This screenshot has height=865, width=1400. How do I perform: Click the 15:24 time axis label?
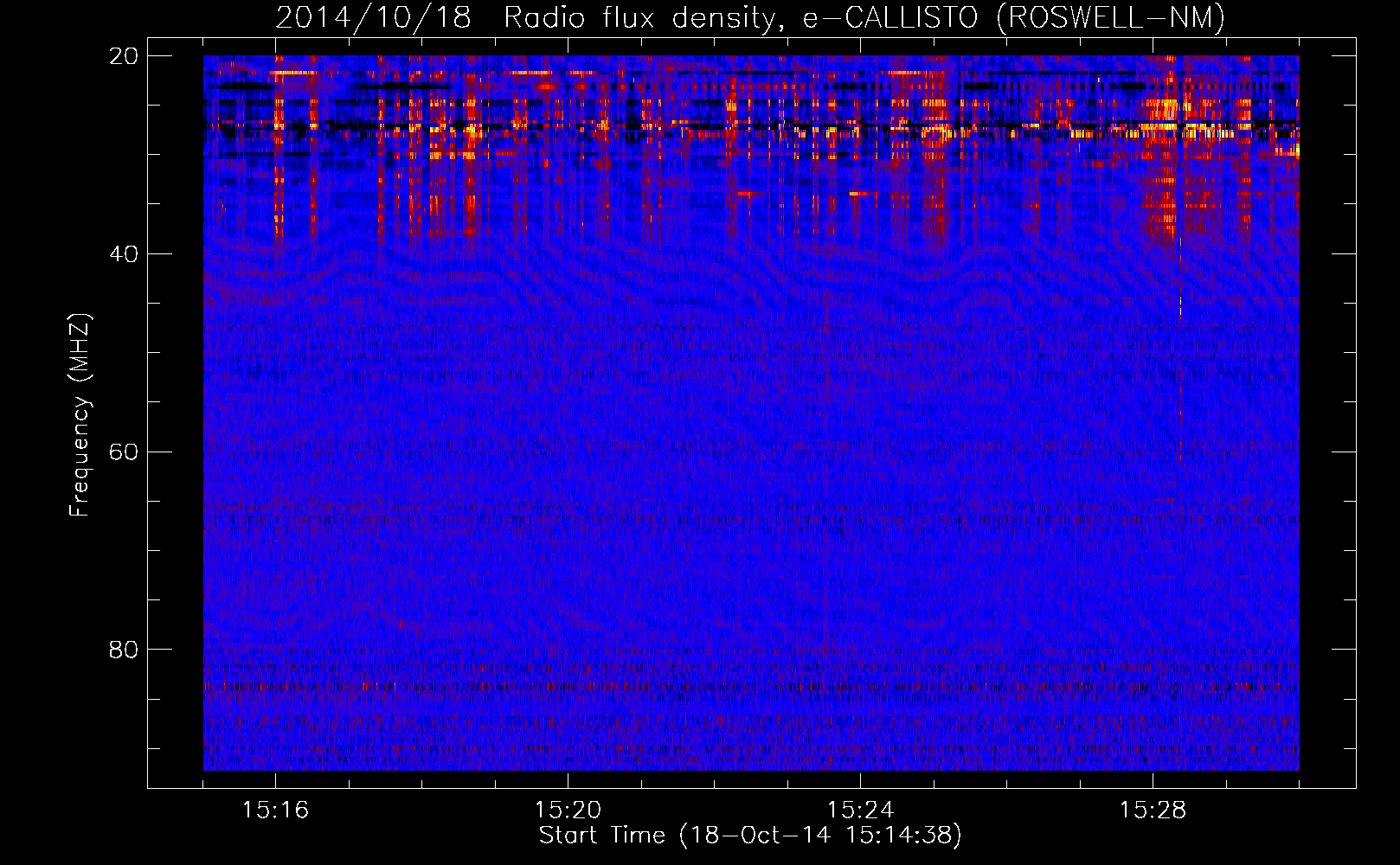point(860,810)
